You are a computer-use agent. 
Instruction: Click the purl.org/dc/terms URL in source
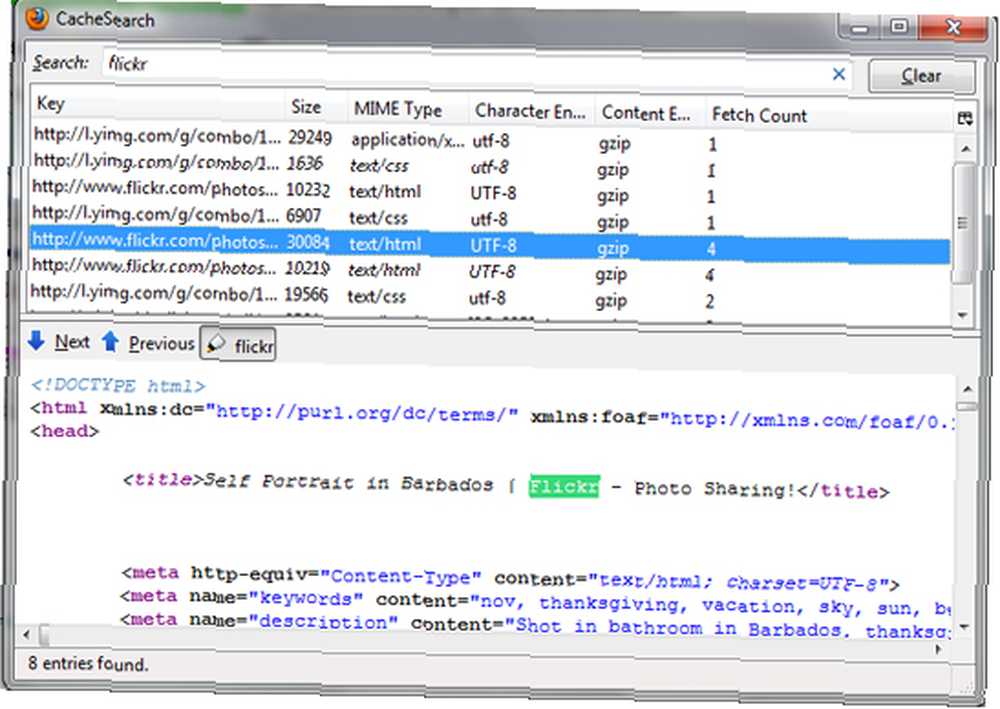tap(364, 413)
